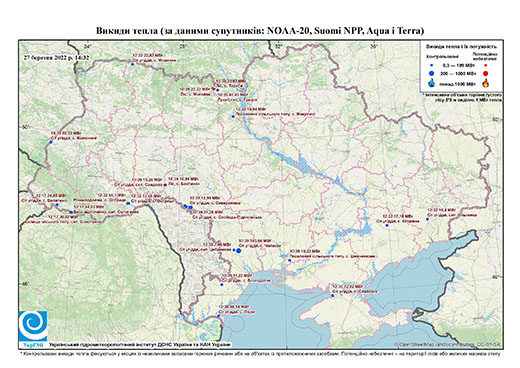The width and height of the screenshot is (520, 368).
Task: Click the large red circle in legend
Action: [485, 73]
